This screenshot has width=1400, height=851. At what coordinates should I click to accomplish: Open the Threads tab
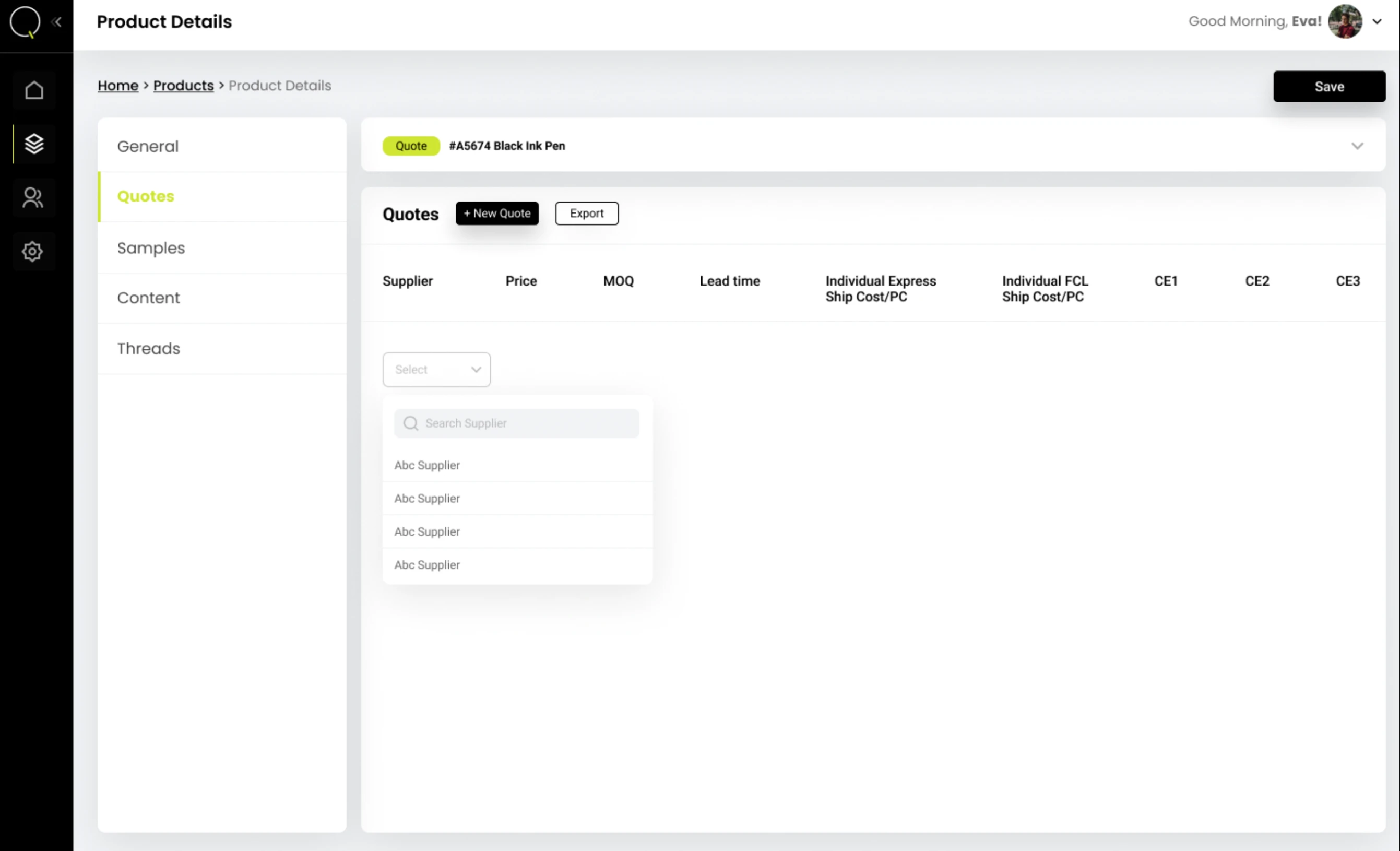coord(149,348)
